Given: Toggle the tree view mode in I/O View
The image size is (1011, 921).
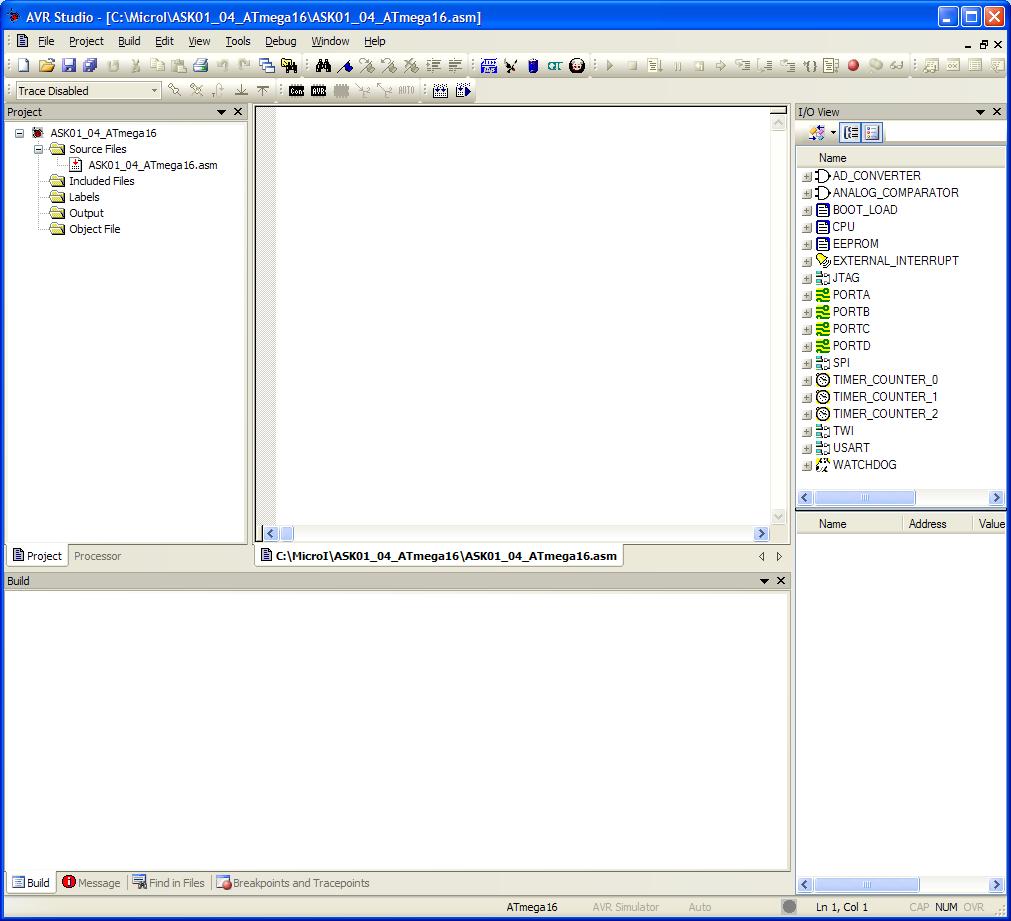Looking at the screenshot, I should coord(850,133).
